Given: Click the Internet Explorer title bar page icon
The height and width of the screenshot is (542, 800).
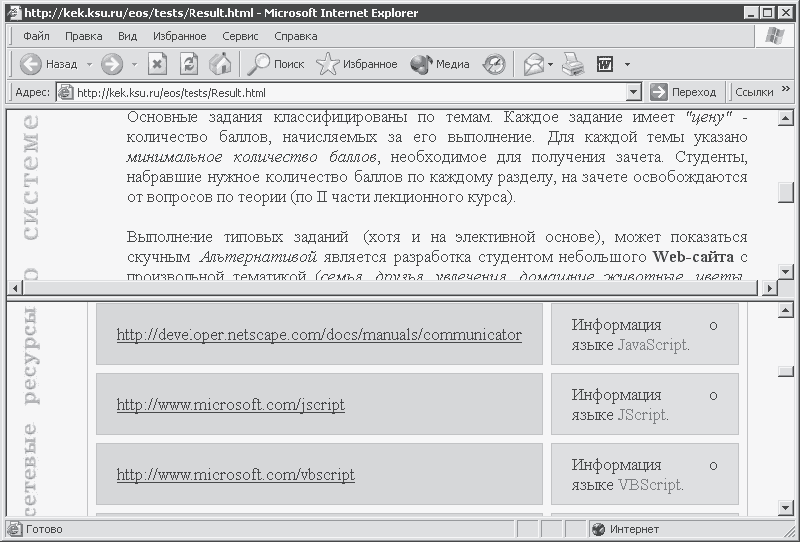Looking at the screenshot, I should coord(15,13).
